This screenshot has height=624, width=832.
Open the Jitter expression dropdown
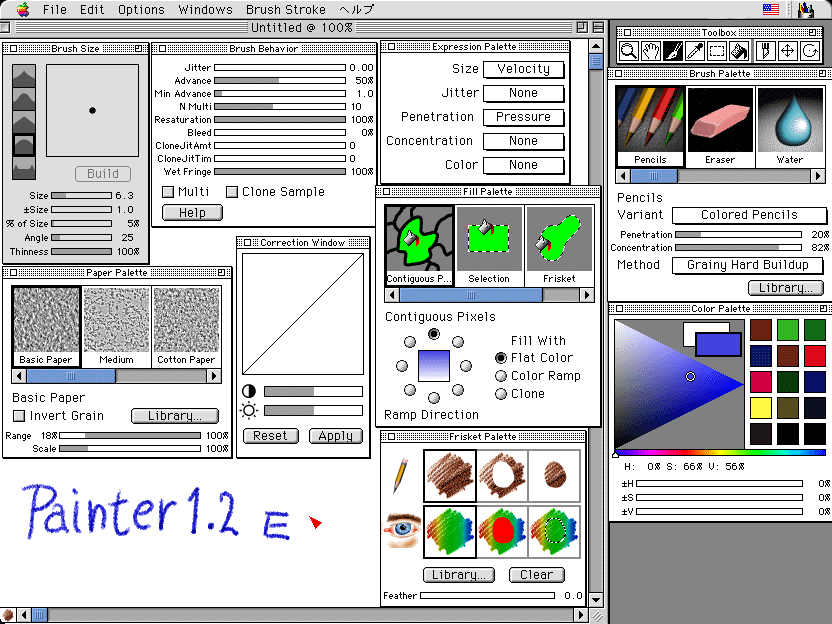[x=524, y=93]
